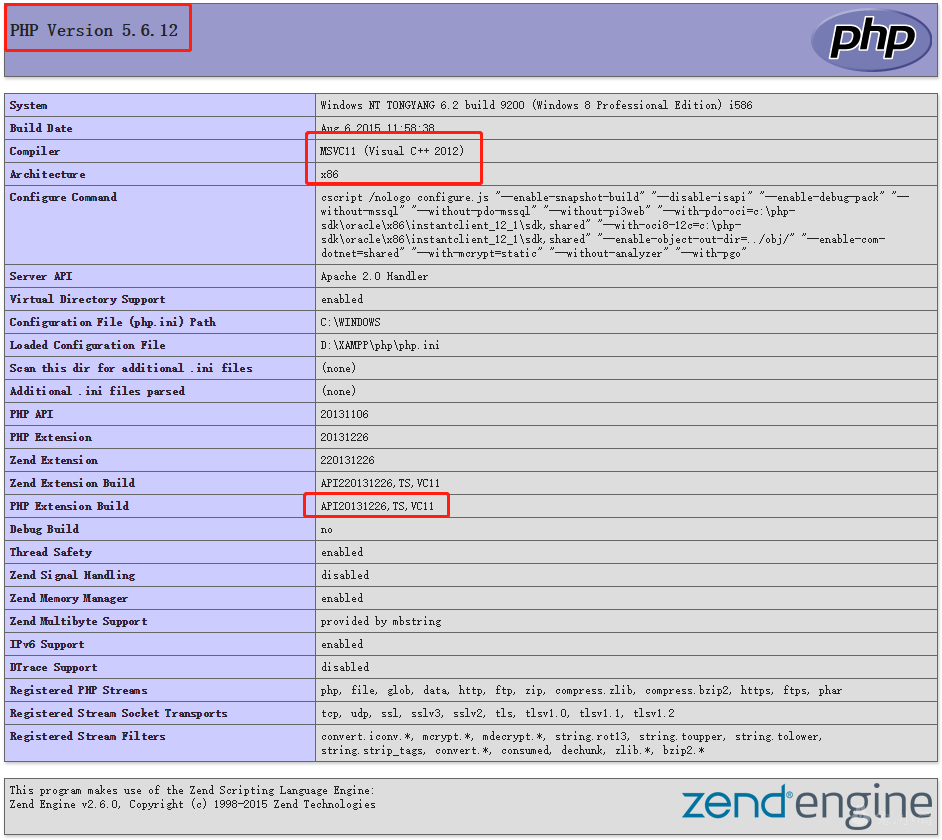Image resolution: width=942 pixels, height=840 pixels.
Task: Click the D:\XAMPP\php\php.ini path value
Action: pos(380,345)
